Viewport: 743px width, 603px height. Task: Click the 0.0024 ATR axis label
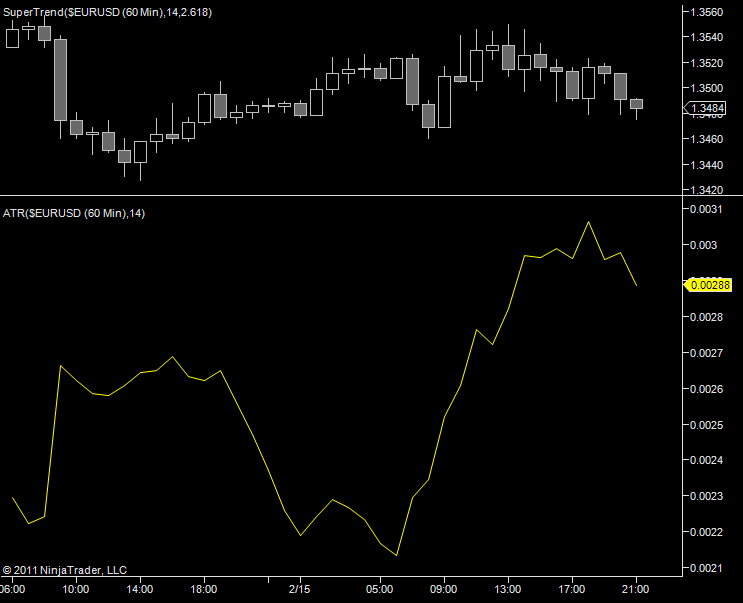pyautogui.click(x=707, y=460)
